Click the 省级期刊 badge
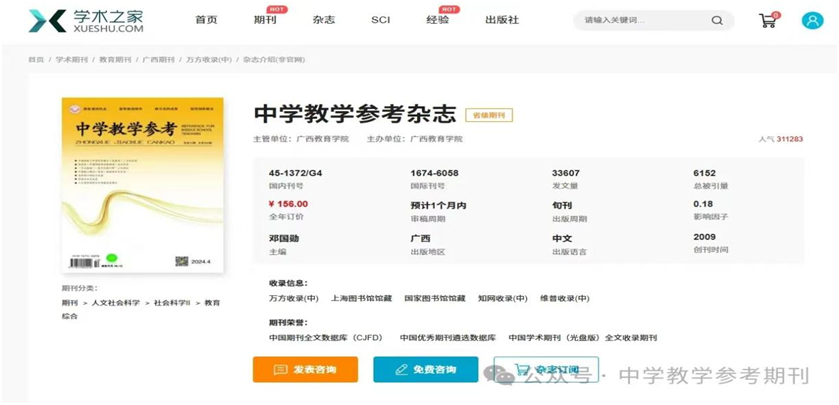 point(489,115)
